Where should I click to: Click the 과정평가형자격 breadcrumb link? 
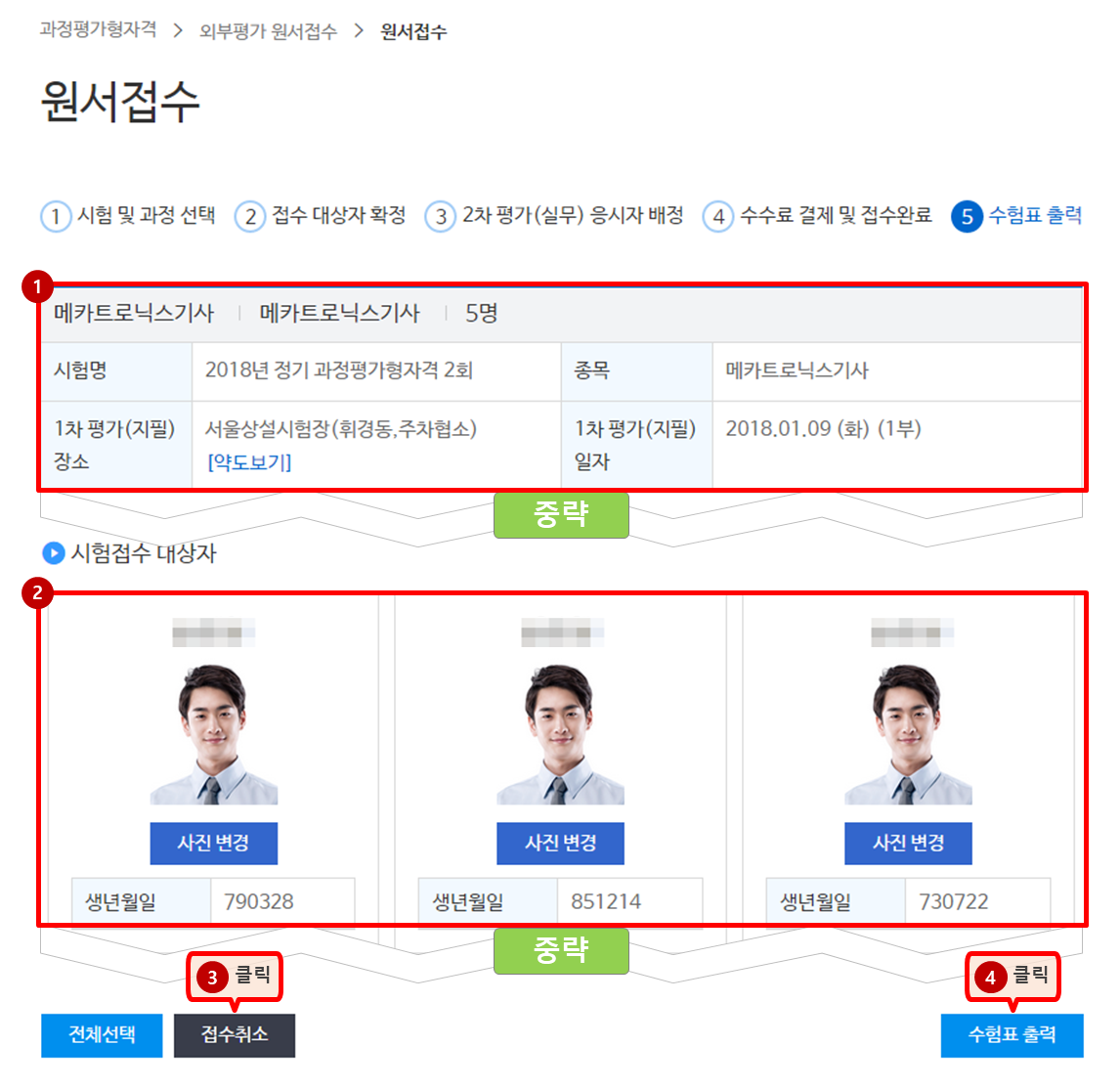98,30
